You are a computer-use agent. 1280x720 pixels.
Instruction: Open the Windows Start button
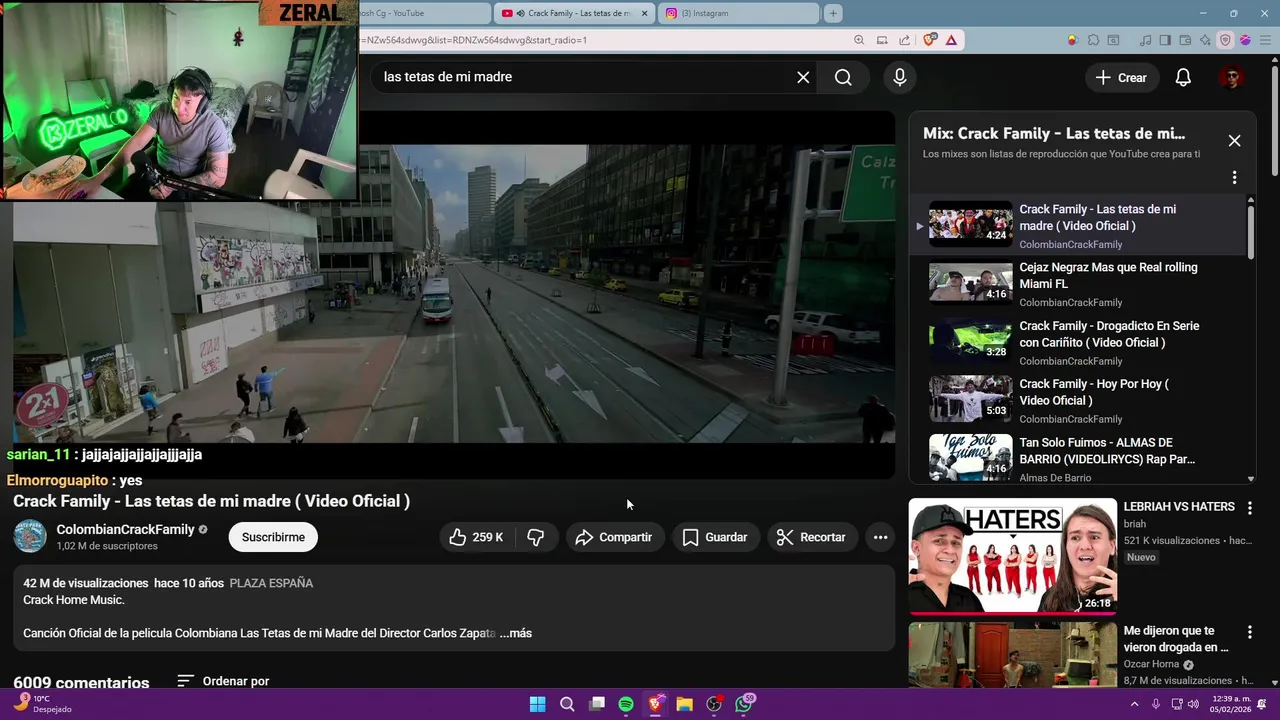coord(537,704)
